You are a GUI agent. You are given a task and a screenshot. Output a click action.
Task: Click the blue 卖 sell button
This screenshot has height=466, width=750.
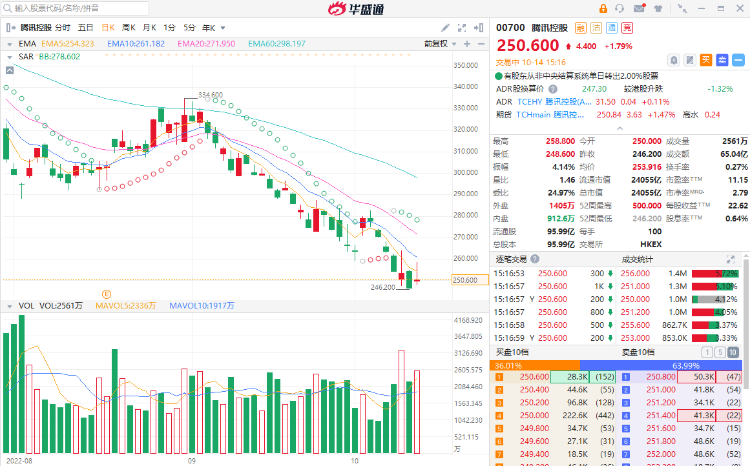pyautogui.click(x=722, y=60)
